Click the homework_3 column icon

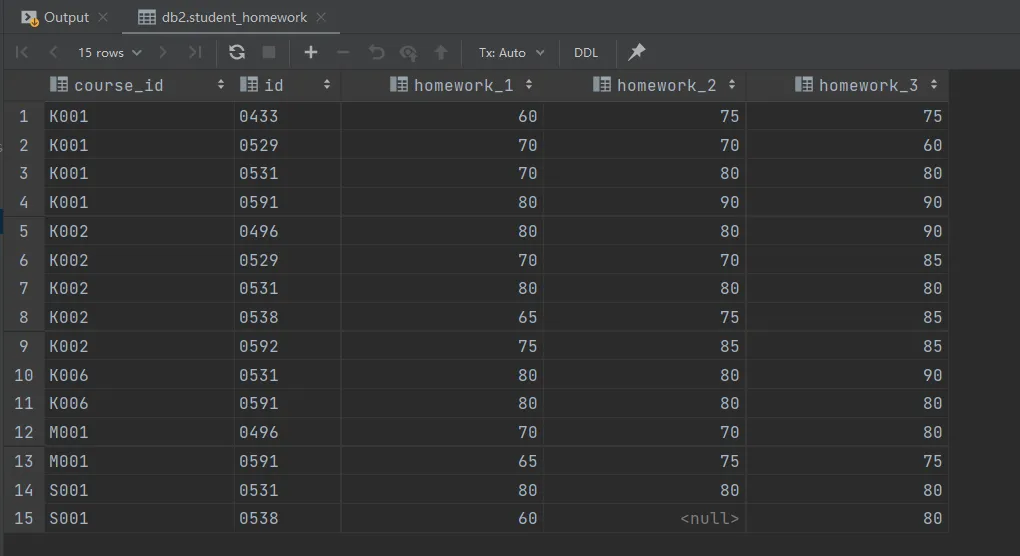804,84
